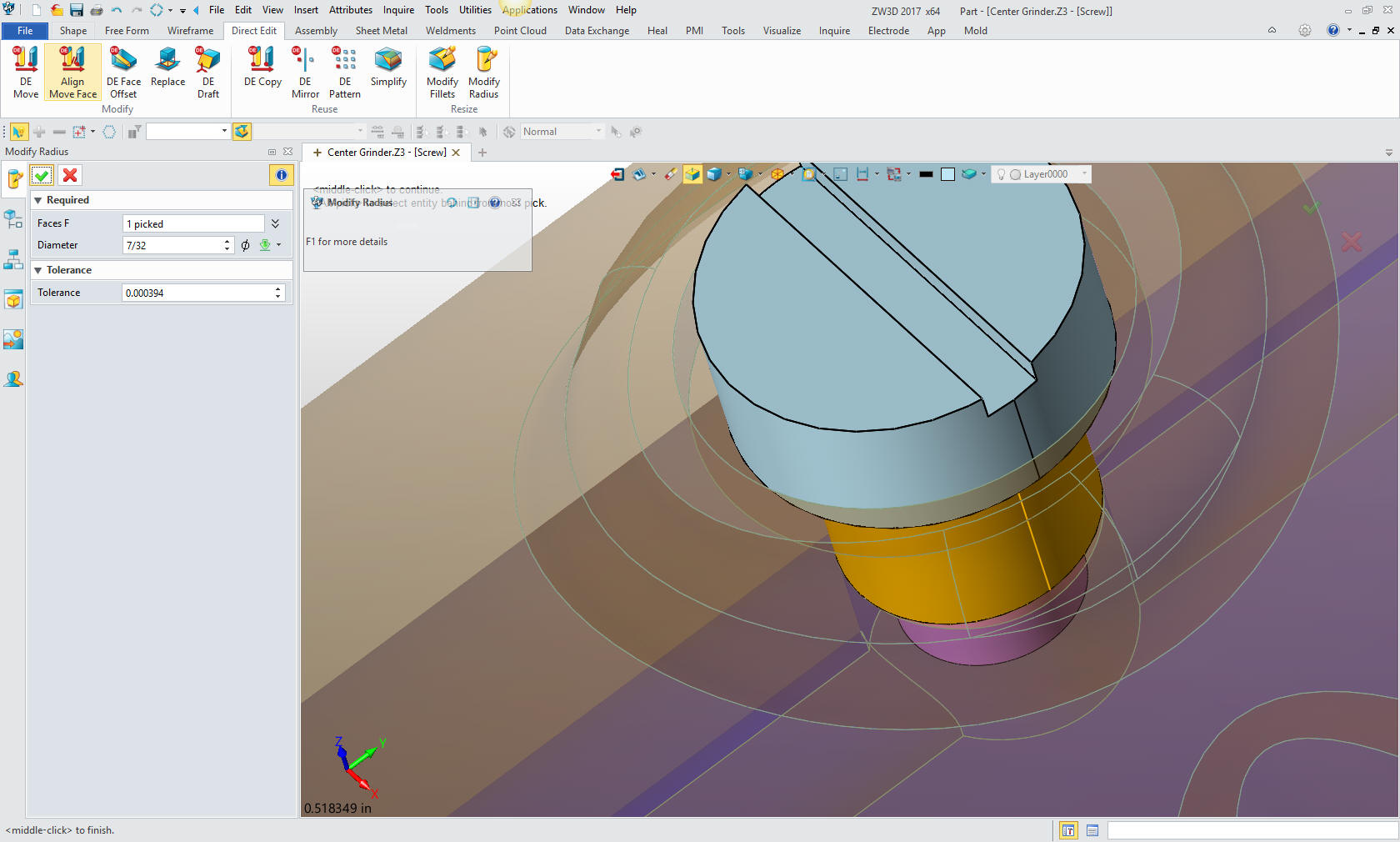The image size is (1400, 842).
Task: Click the user manager icon in left sidebar
Action: pos(13,379)
